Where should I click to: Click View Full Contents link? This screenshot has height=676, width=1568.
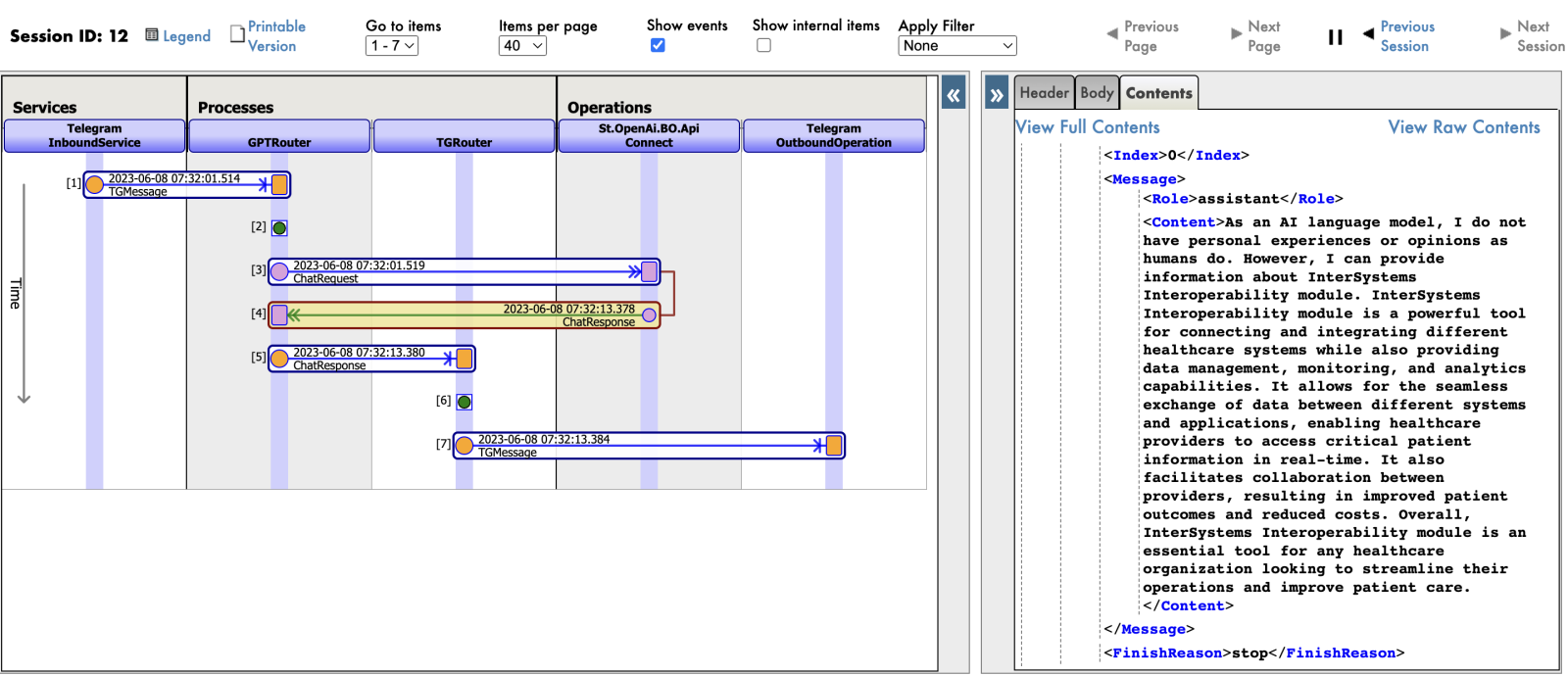pyautogui.click(x=1088, y=127)
